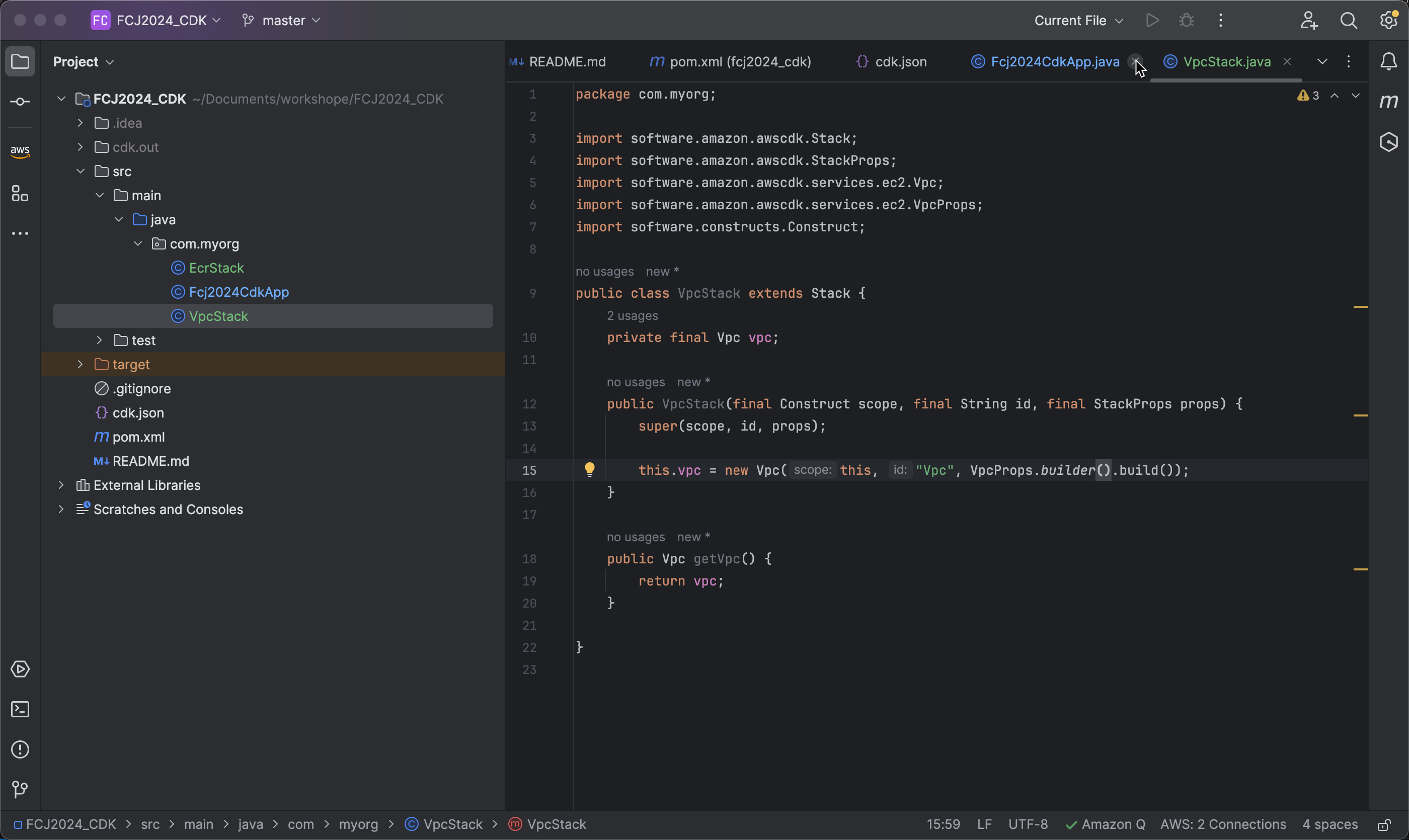Viewport: 1409px width, 840px height.
Task: Show more tool windows ellipsis
Action: pos(21,233)
